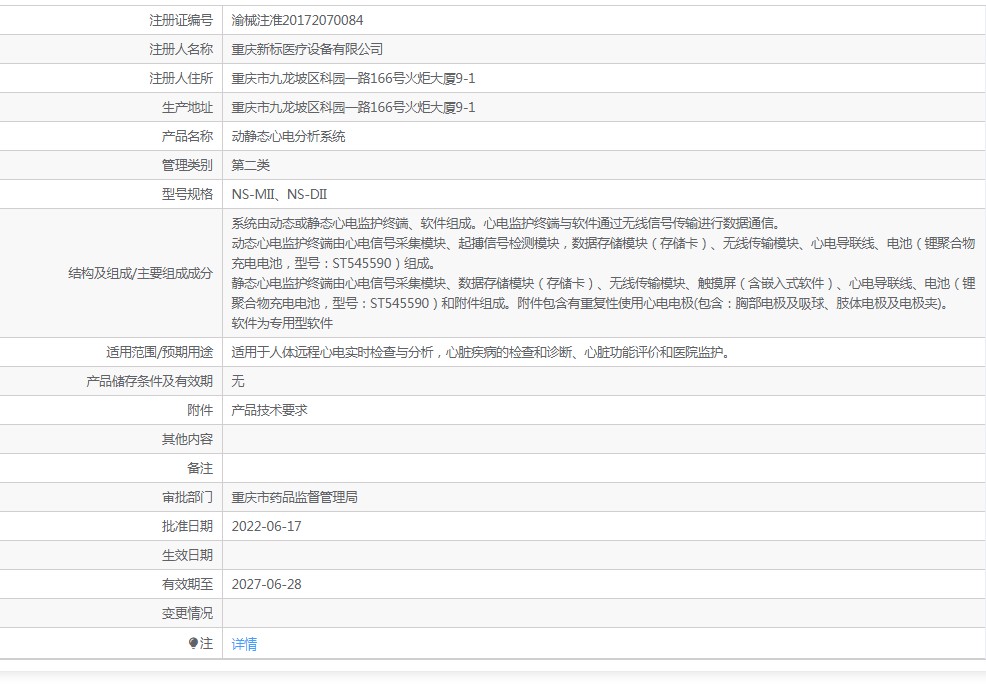The image size is (986, 684).
Task: Click the 产品技术要求 attachment value
Action: click(x=269, y=410)
